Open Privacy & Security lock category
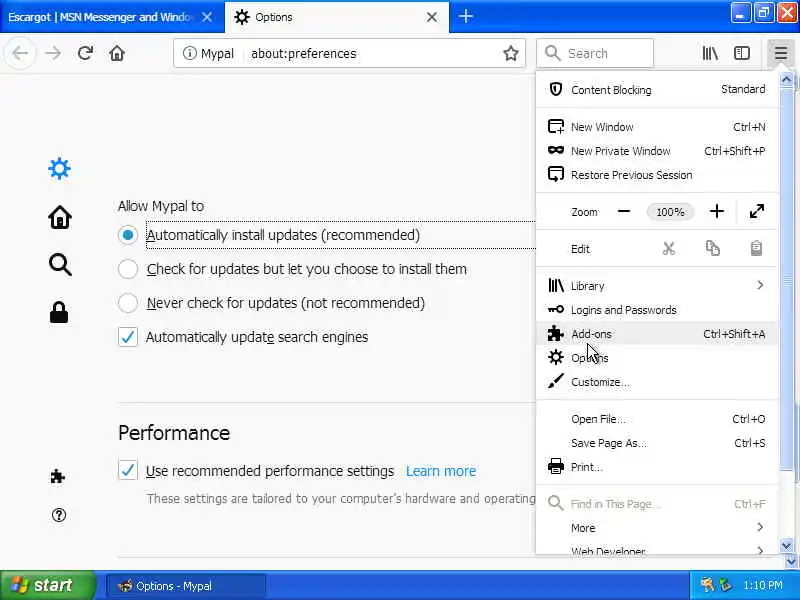 [59, 312]
